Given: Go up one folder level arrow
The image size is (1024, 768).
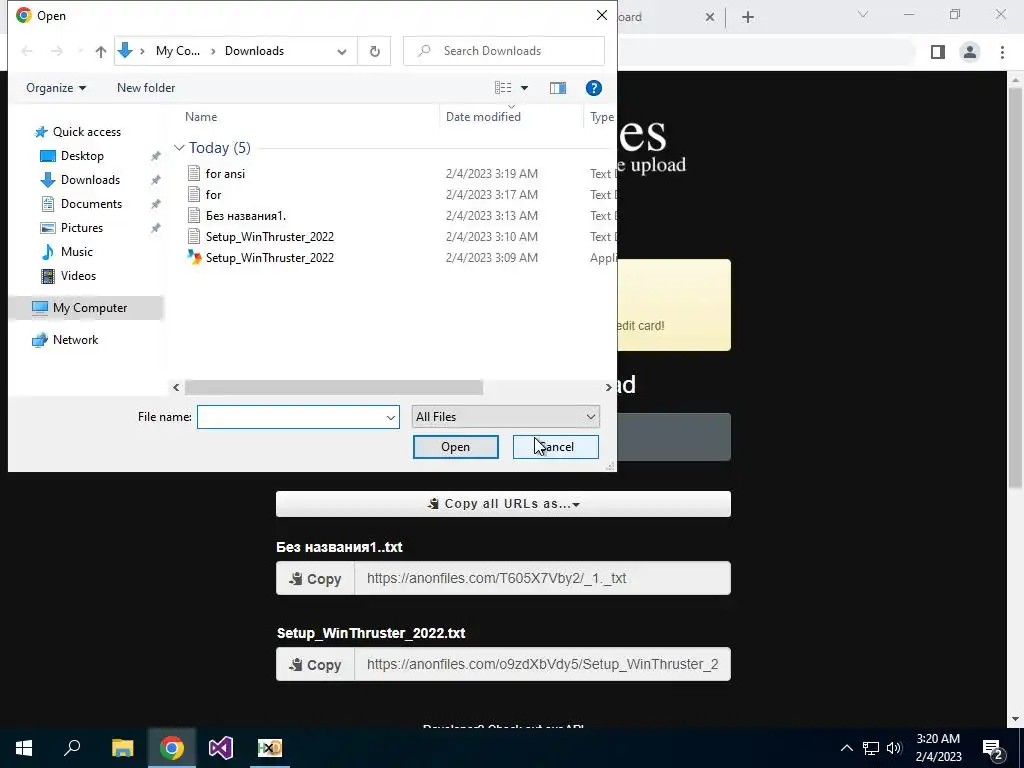Looking at the screenshot, I should (101, 52).
